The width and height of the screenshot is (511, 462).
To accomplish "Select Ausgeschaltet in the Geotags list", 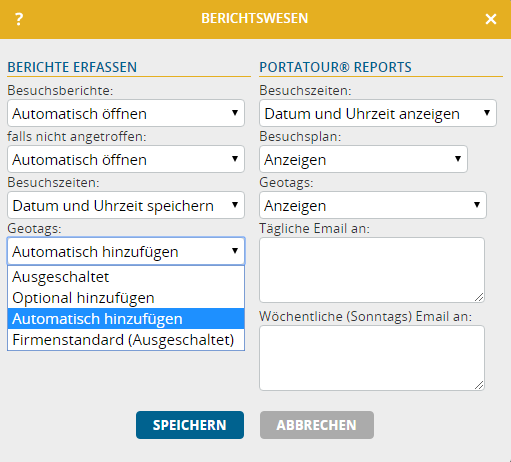I will pos(126,277).
